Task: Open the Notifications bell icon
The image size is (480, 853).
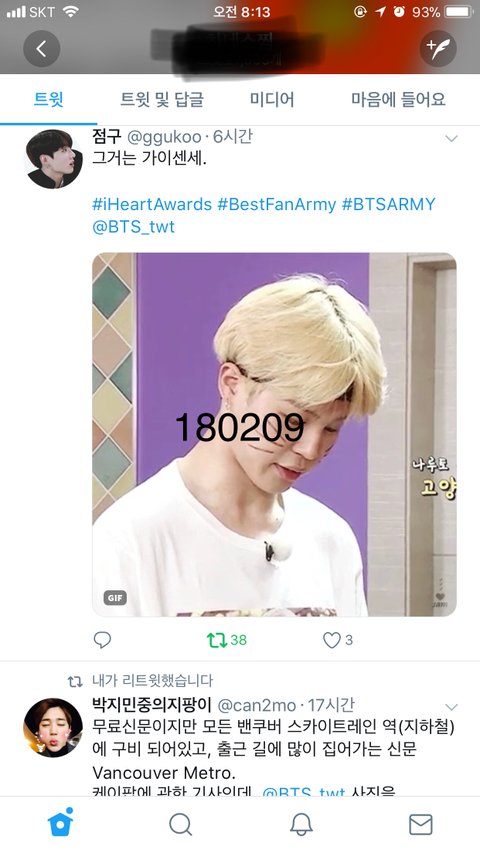Action: tap(301, 825)
